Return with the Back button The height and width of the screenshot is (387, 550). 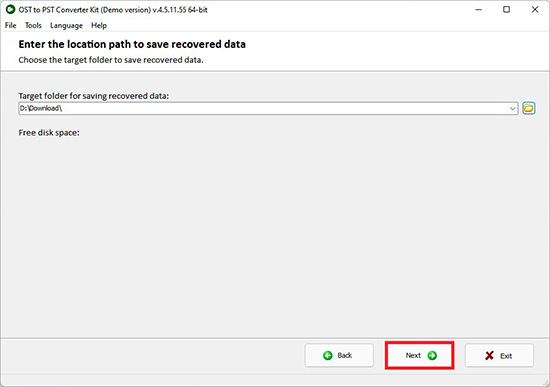(339, 355)
